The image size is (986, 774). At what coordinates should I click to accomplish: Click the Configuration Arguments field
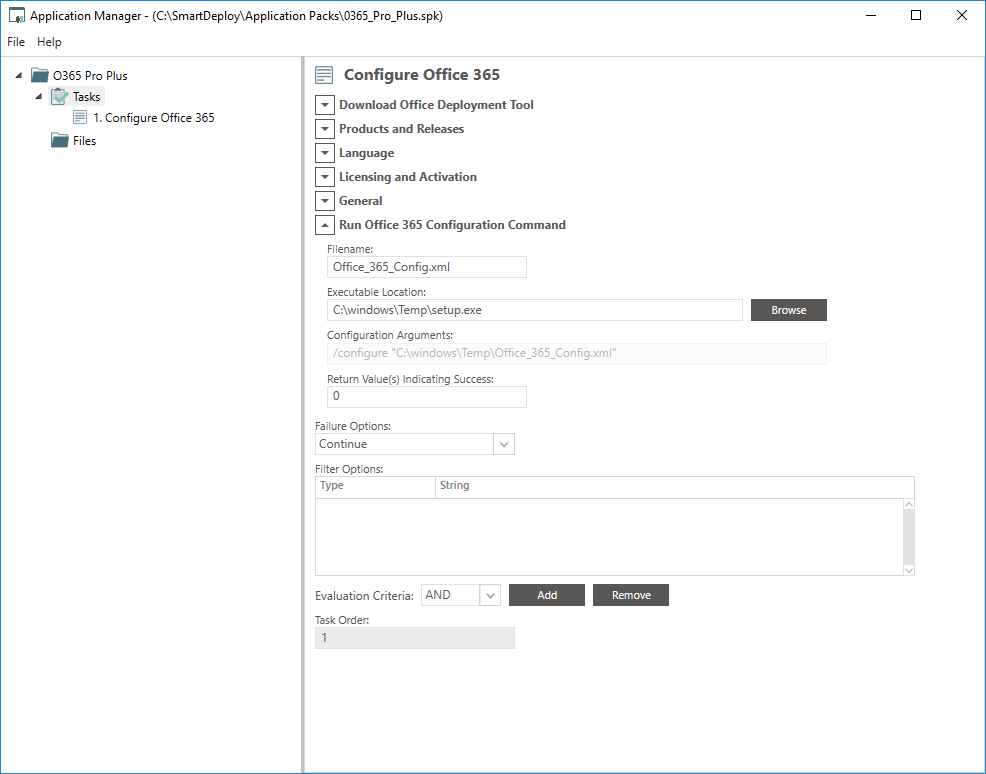click(x=577, y=353)
